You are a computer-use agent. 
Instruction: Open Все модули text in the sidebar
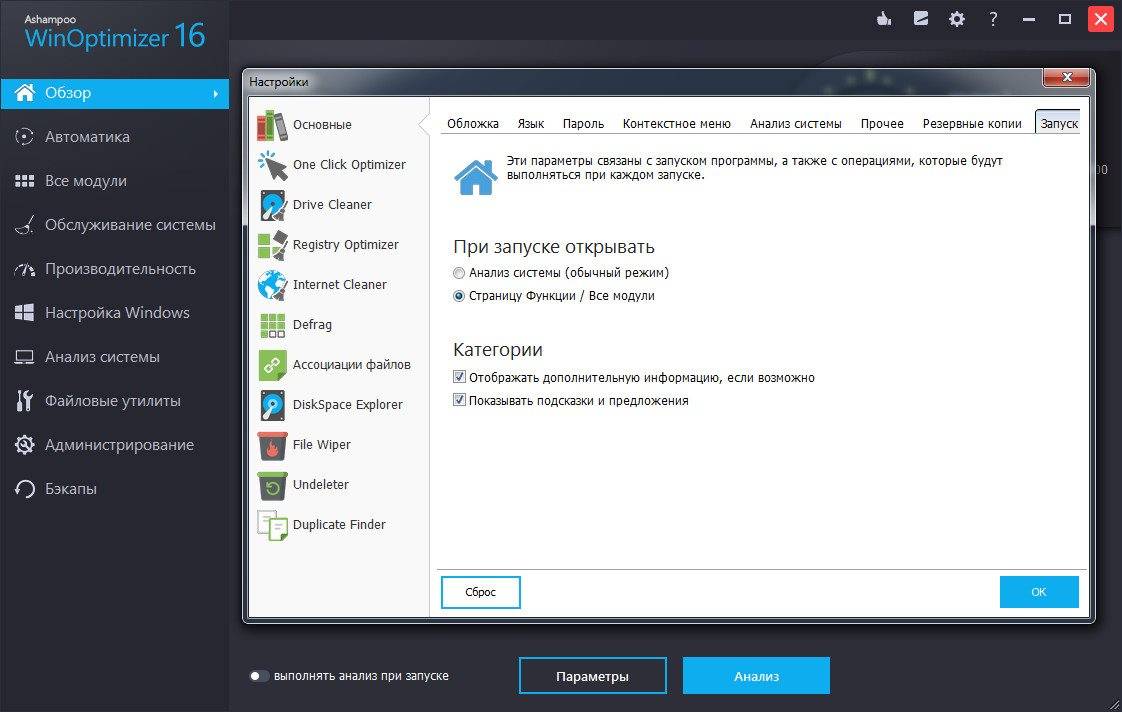click(86, 181)
